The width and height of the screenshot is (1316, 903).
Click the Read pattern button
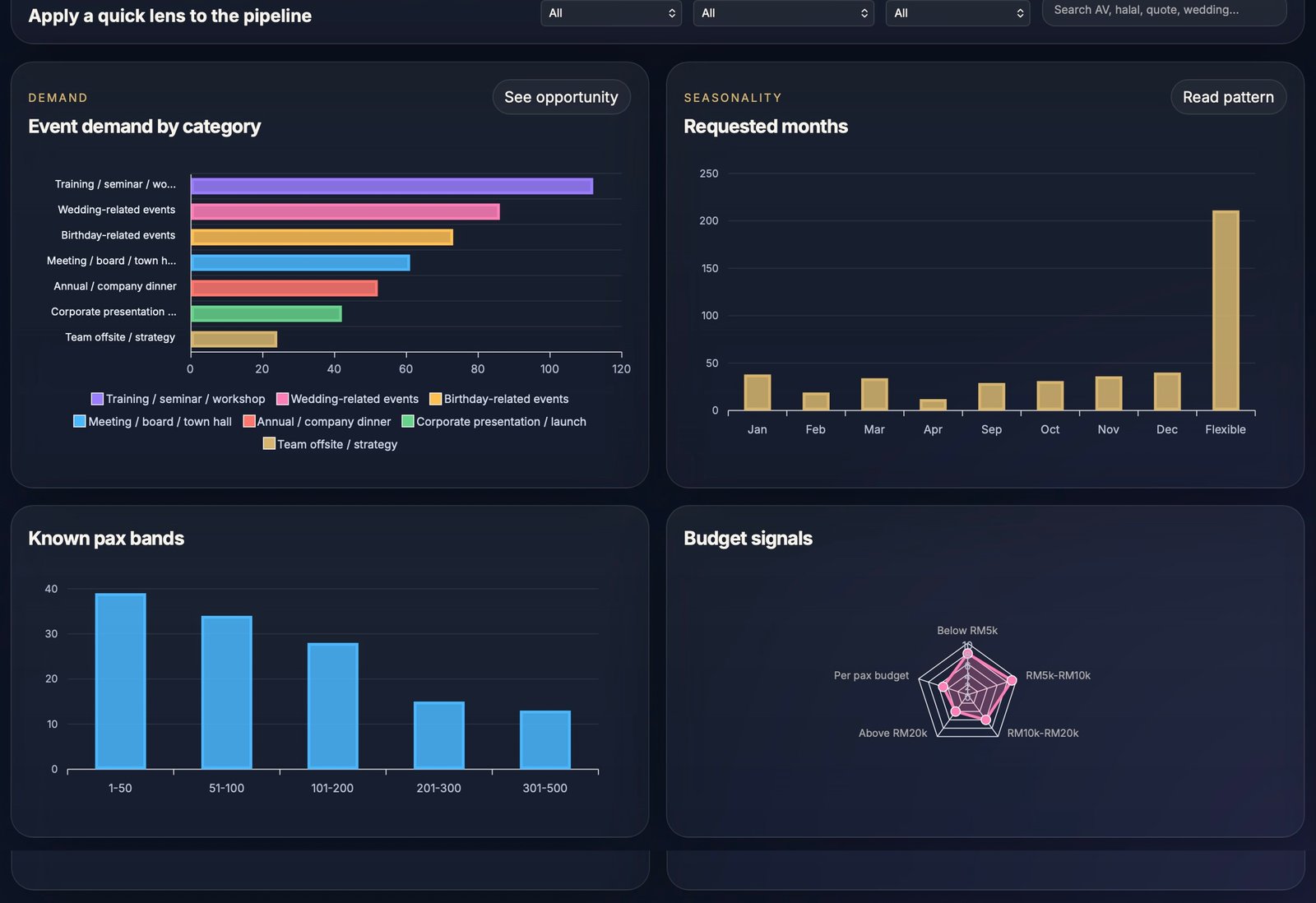(1228, 97)
